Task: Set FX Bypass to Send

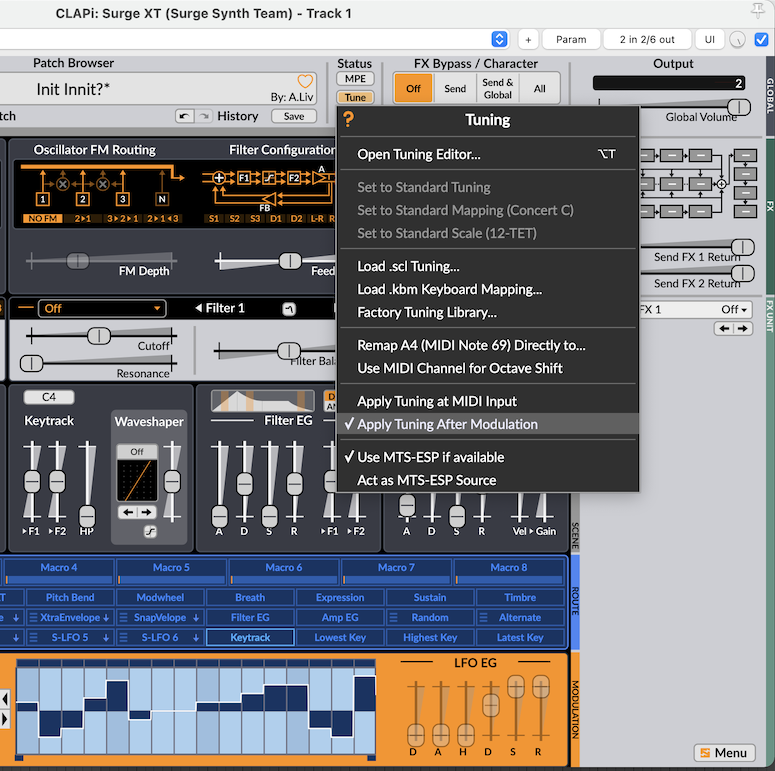Action: (x=455, y=88)
